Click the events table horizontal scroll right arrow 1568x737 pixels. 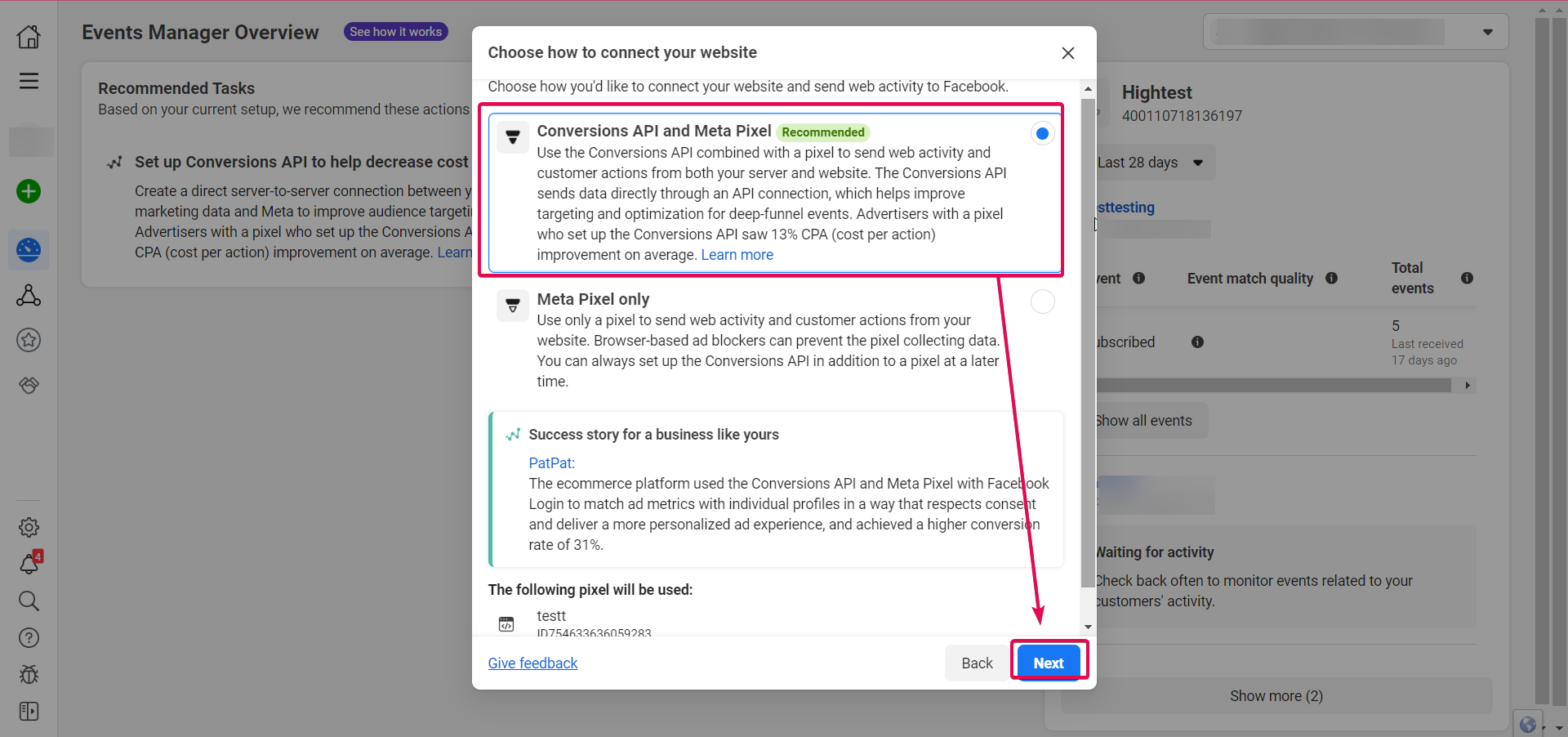(x=1468, y=385)
